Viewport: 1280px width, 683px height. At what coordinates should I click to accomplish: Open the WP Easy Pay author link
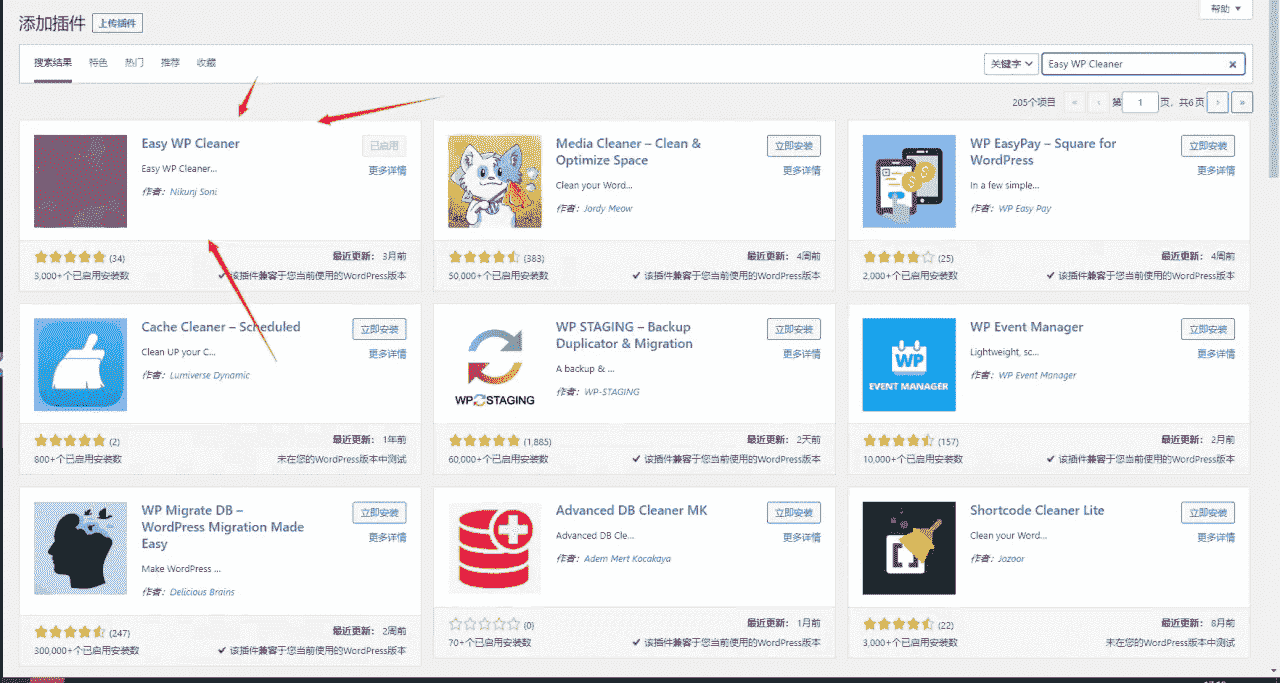click(x=1025, y=209)
